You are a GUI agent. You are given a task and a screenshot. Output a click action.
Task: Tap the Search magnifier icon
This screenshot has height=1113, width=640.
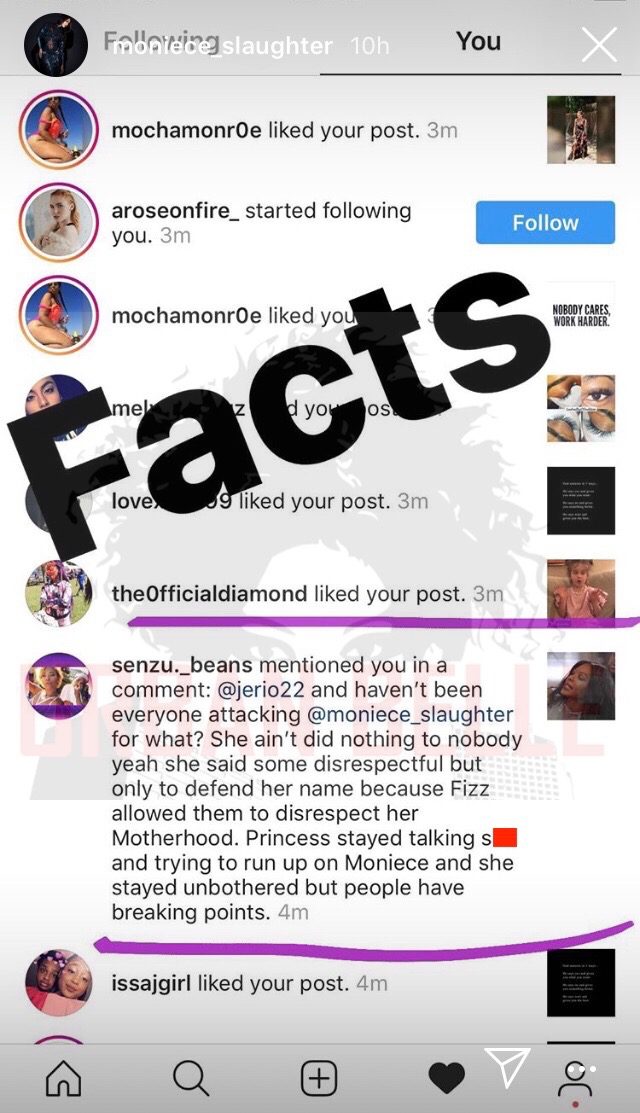click(x=191, y=1079)
